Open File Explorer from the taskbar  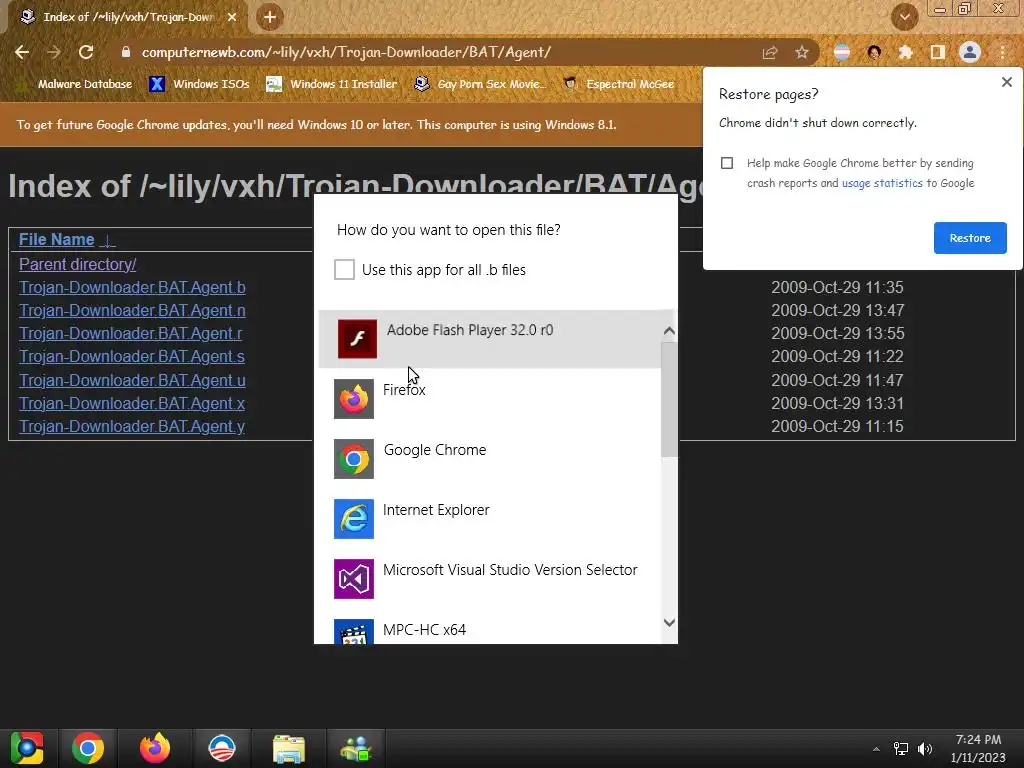coord(289,749)
